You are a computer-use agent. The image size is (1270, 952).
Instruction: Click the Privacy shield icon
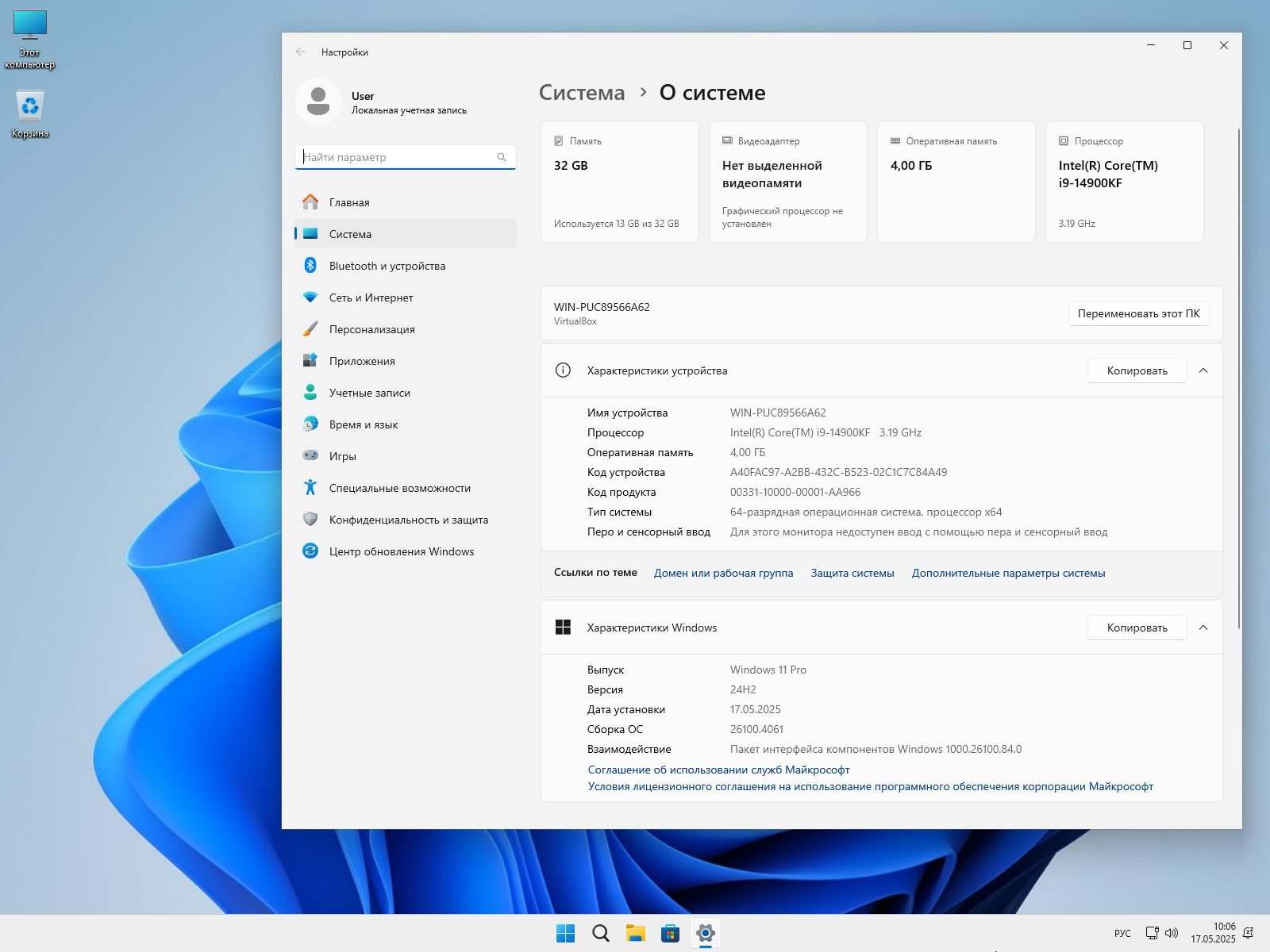coord(310,519)
